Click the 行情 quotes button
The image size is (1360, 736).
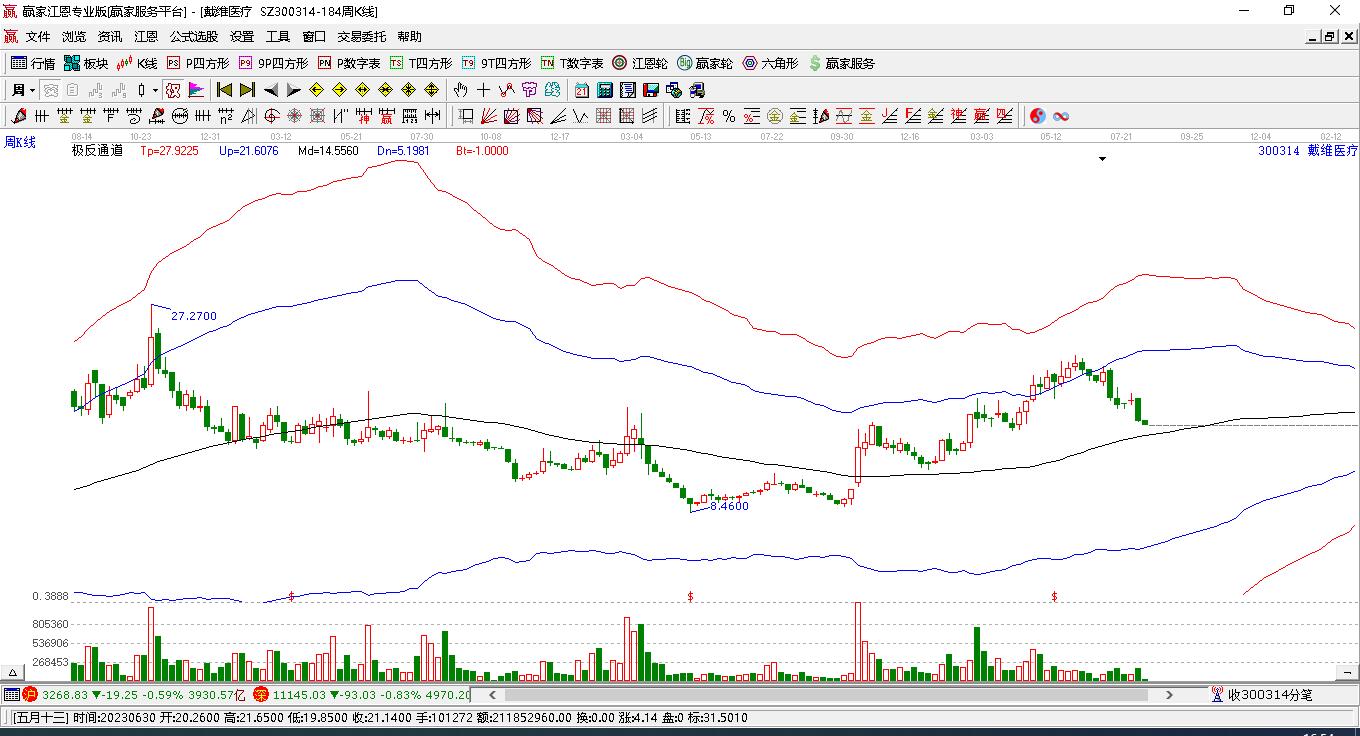click(33, 63)
